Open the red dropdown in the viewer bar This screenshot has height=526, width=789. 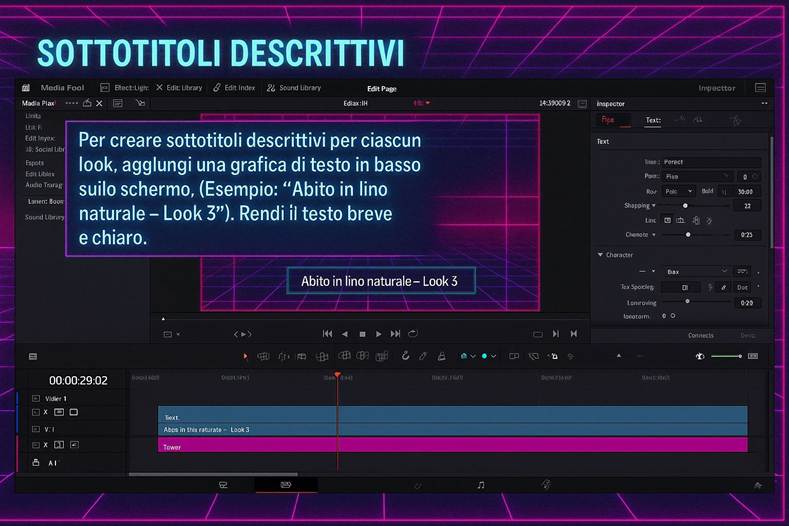[x=422, y=103]
